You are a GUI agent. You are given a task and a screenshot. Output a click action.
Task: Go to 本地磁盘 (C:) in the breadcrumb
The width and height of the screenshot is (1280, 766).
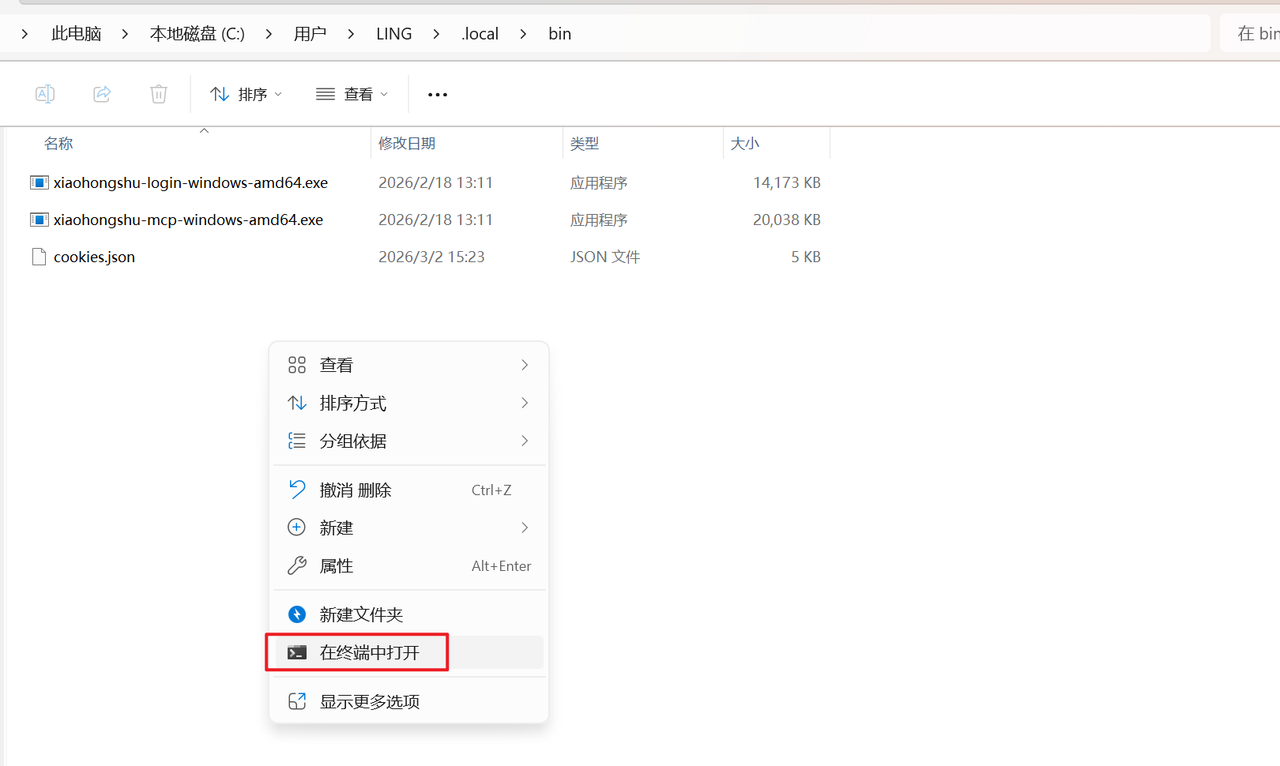click(x=197, y=34)
